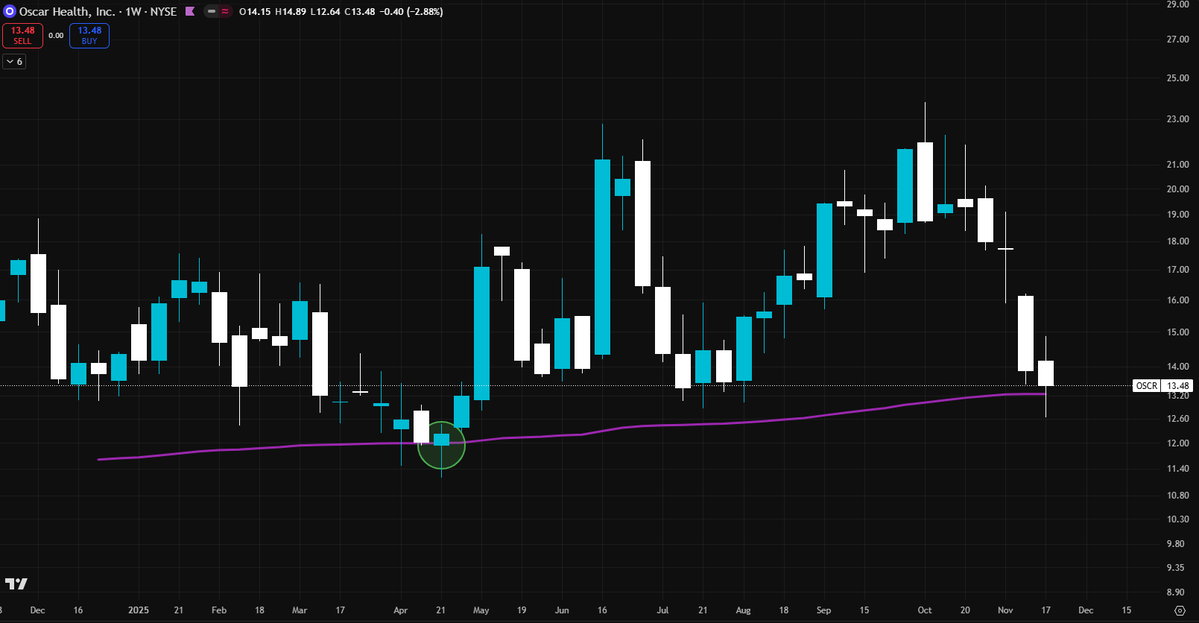Click the 13.48 last price tag on the price axis
1199x623 pixels.
click(x=1178, y=385)
